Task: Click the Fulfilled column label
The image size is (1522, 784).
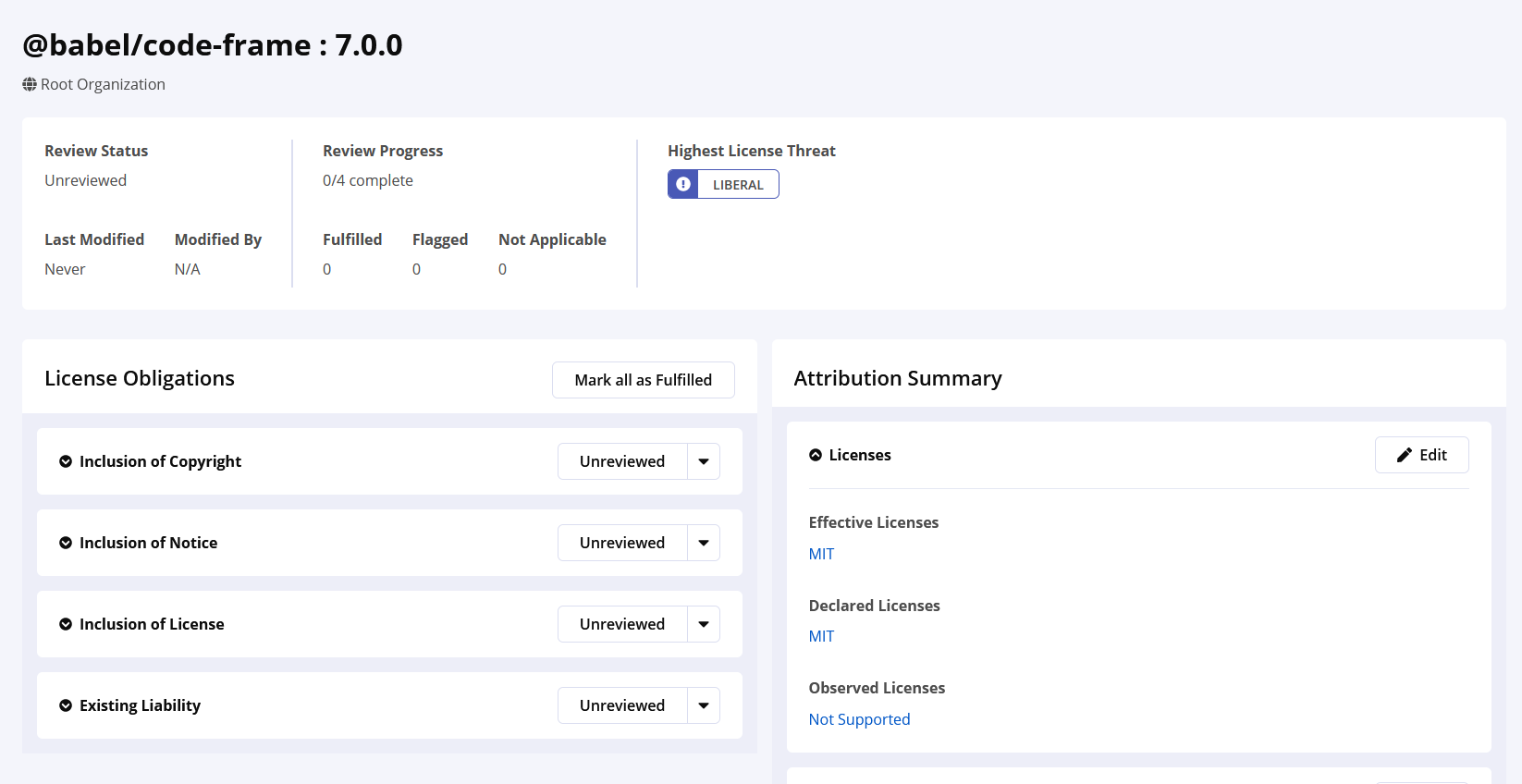Action: (x=352, y=239)
